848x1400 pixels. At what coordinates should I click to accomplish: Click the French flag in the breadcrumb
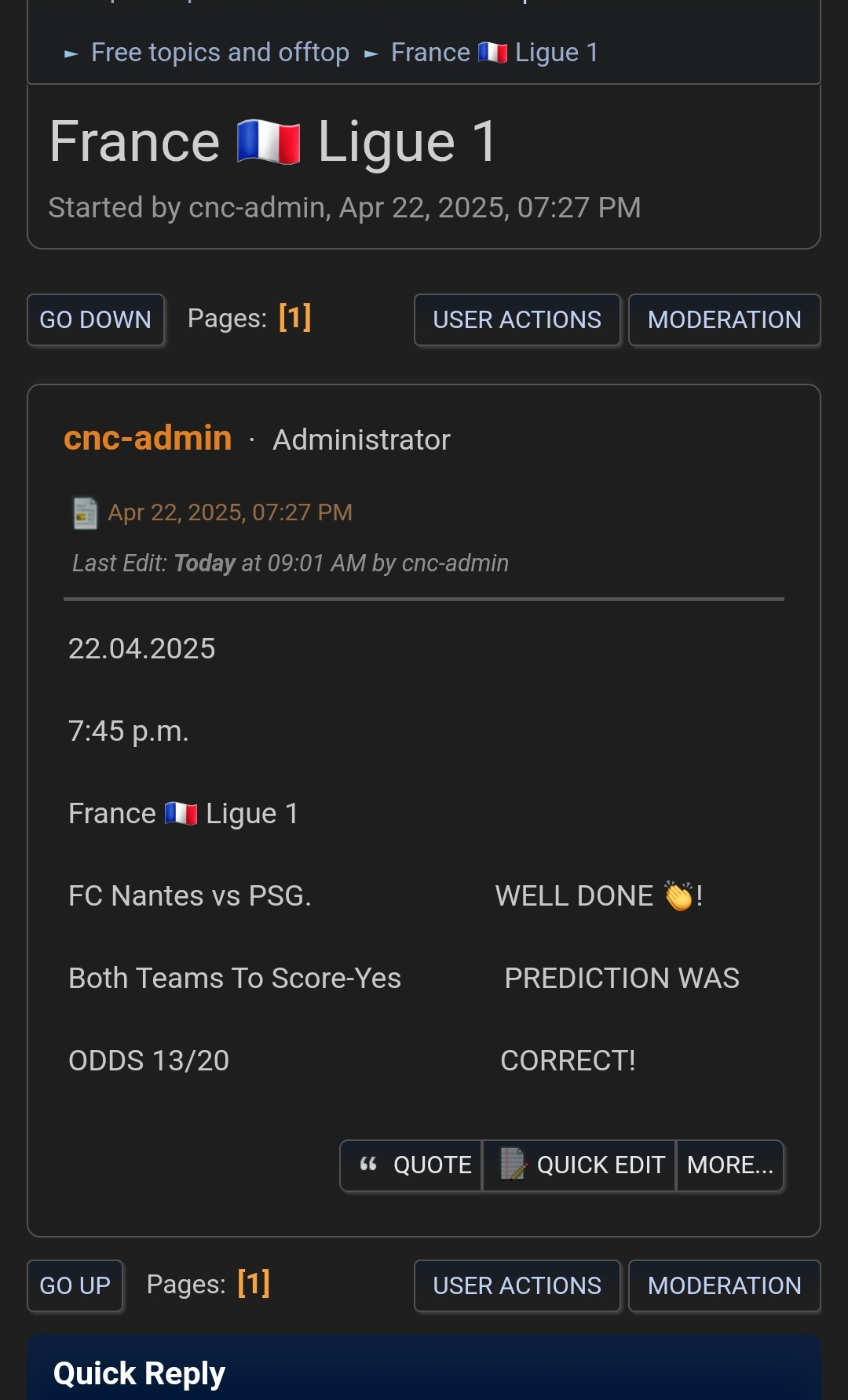[492, 53]
